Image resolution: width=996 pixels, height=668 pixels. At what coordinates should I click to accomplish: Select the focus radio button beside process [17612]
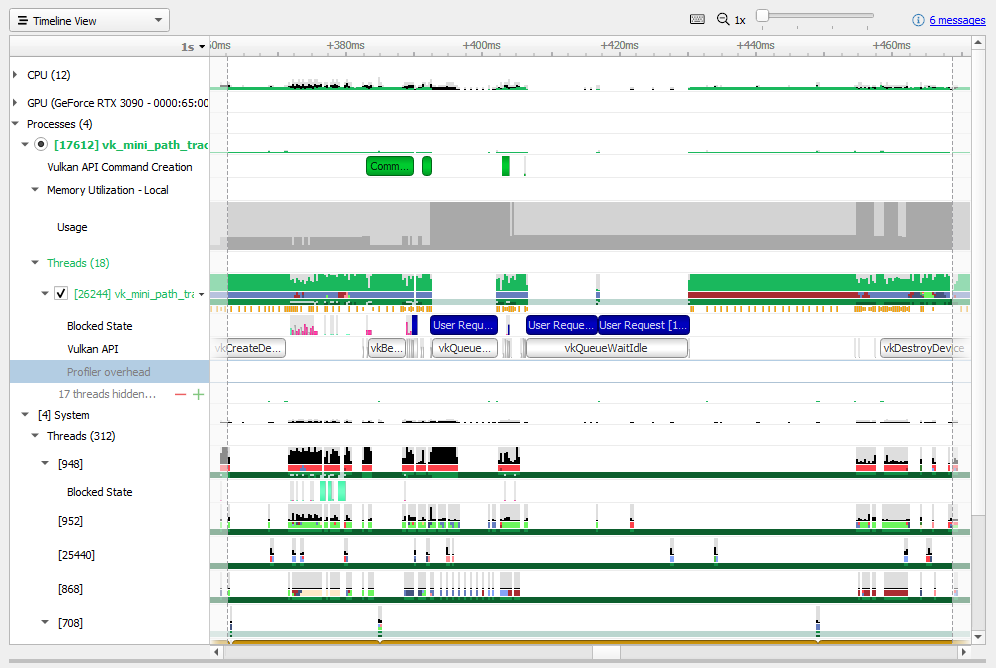[40, 143]
